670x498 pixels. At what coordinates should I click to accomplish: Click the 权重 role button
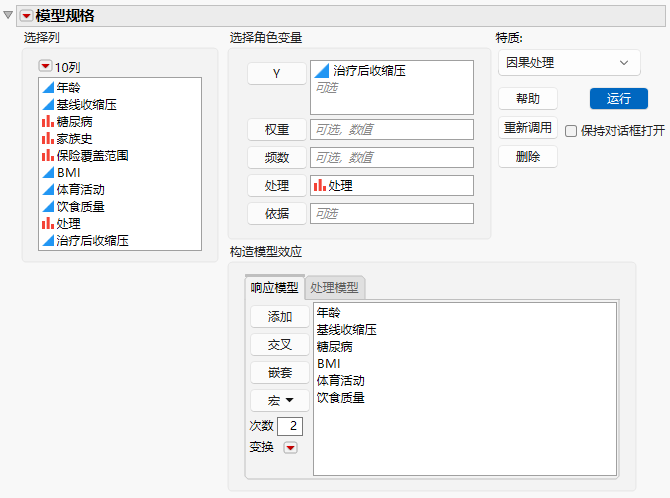coord(276,130)
